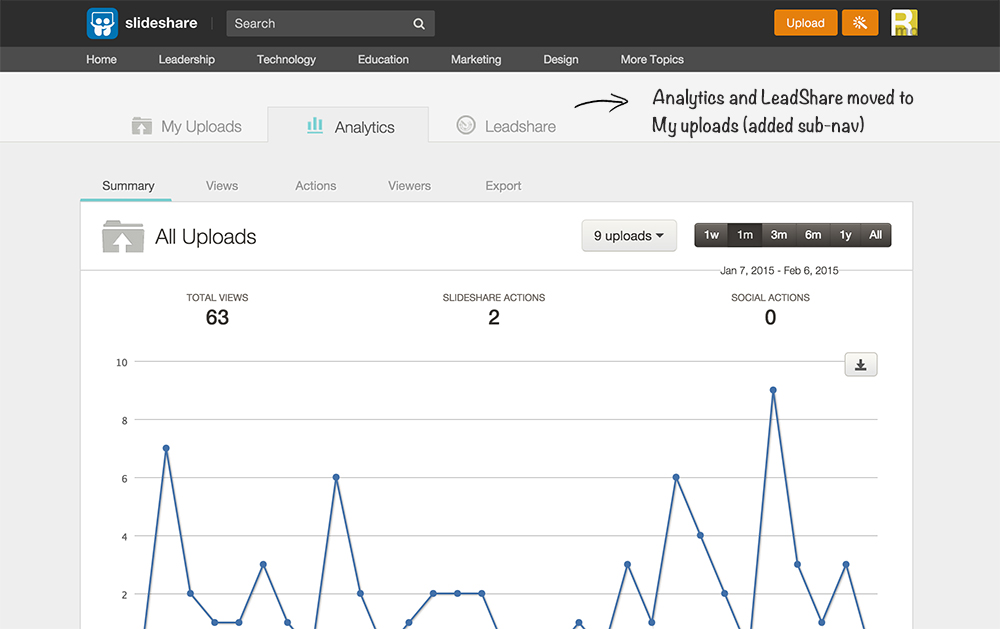Click the Leadshare clock icon
The image size is (1000, 629).
465,126
